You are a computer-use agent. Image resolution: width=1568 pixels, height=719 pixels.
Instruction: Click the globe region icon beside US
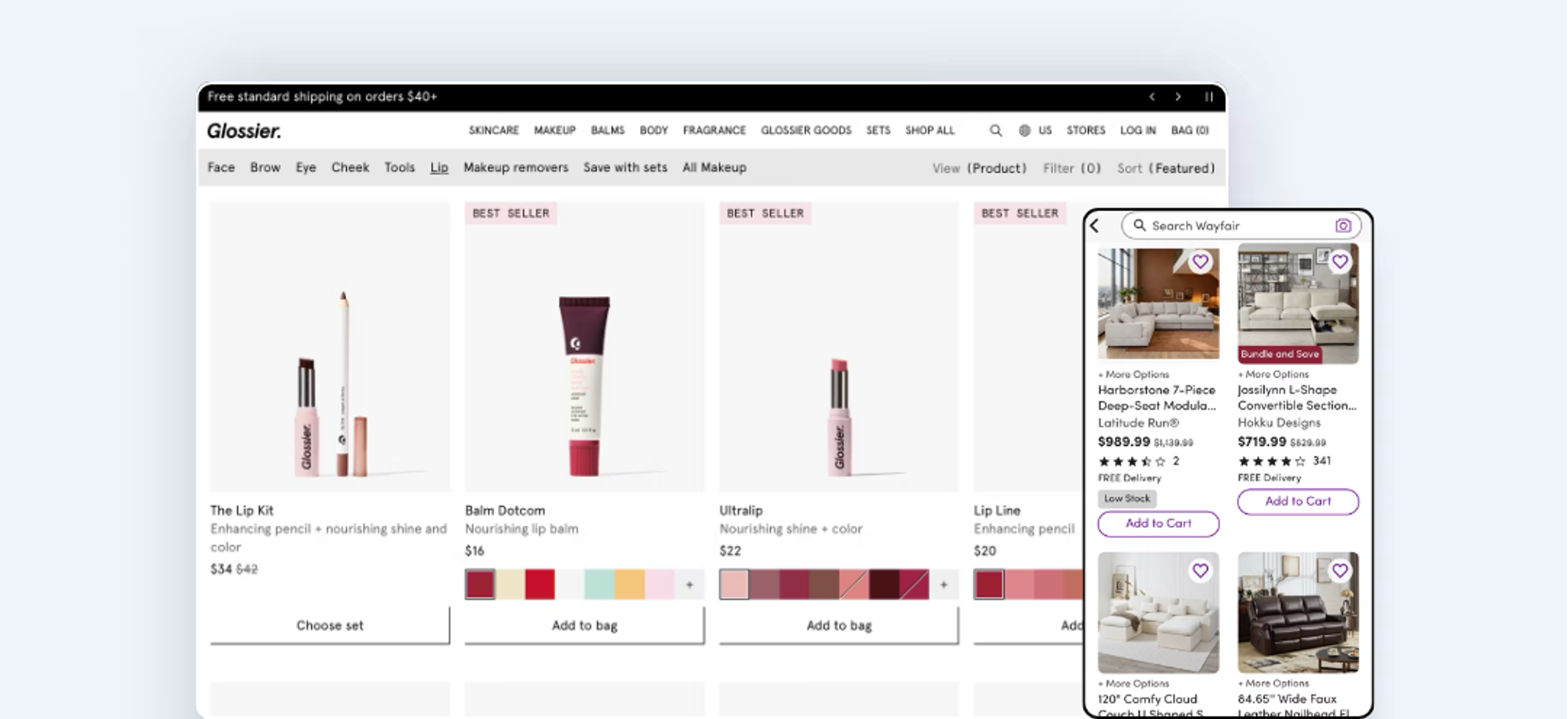[x=1025, y=130]
